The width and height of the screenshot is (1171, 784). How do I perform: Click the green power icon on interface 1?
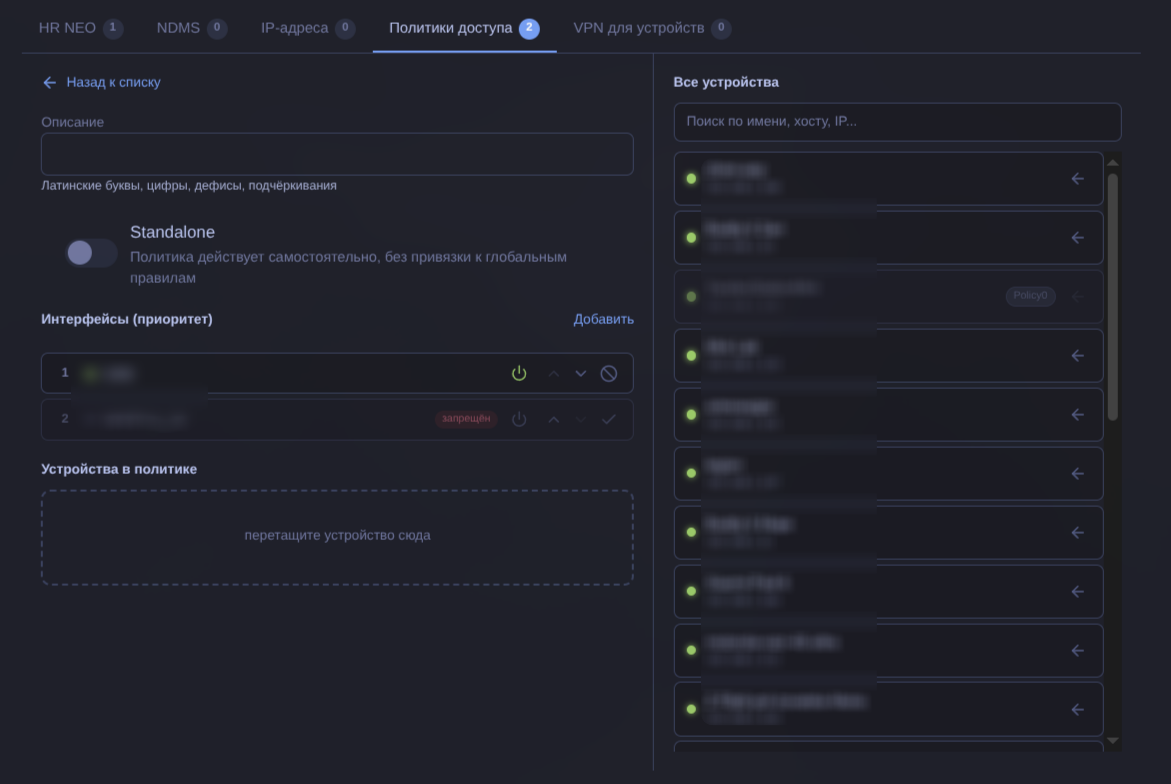519,373
